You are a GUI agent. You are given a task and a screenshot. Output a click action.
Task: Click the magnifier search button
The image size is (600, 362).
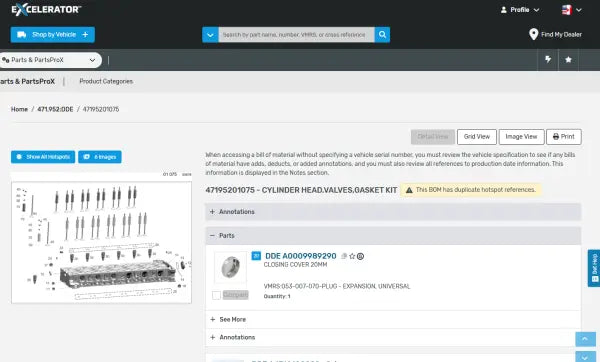pyautogui.click(x=382, y=35)
